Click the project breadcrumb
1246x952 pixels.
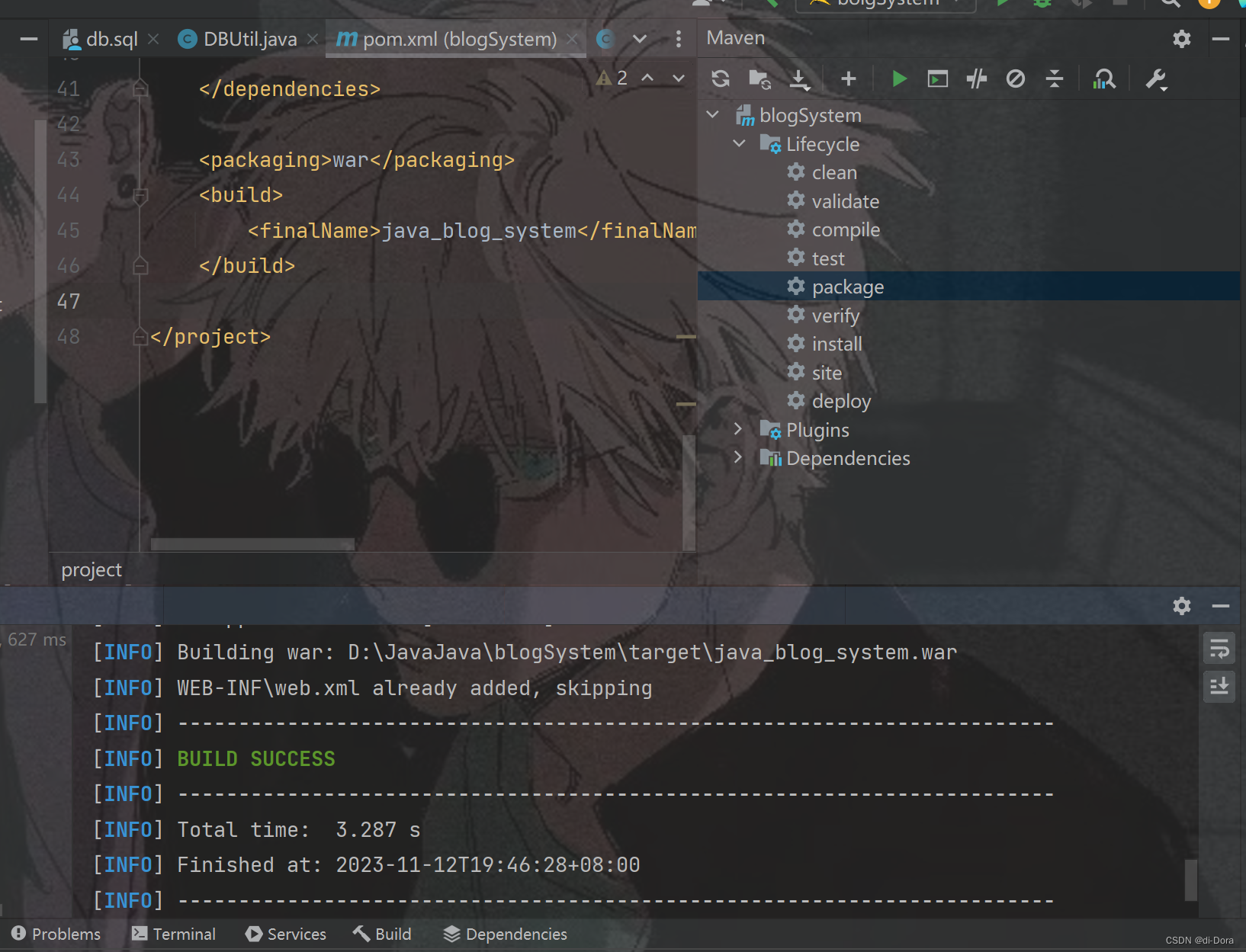92,569
